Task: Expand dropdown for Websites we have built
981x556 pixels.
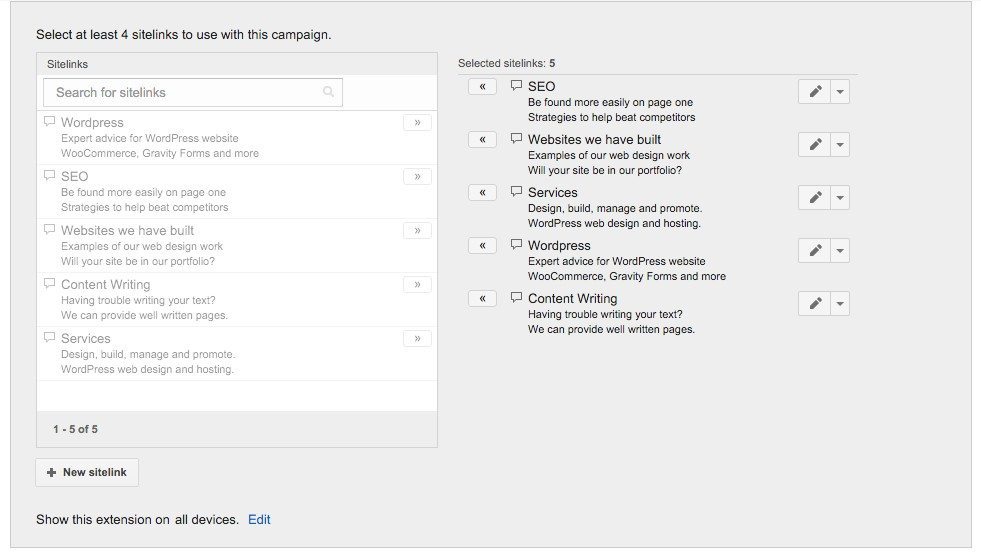Action: [x=840, y=145]
